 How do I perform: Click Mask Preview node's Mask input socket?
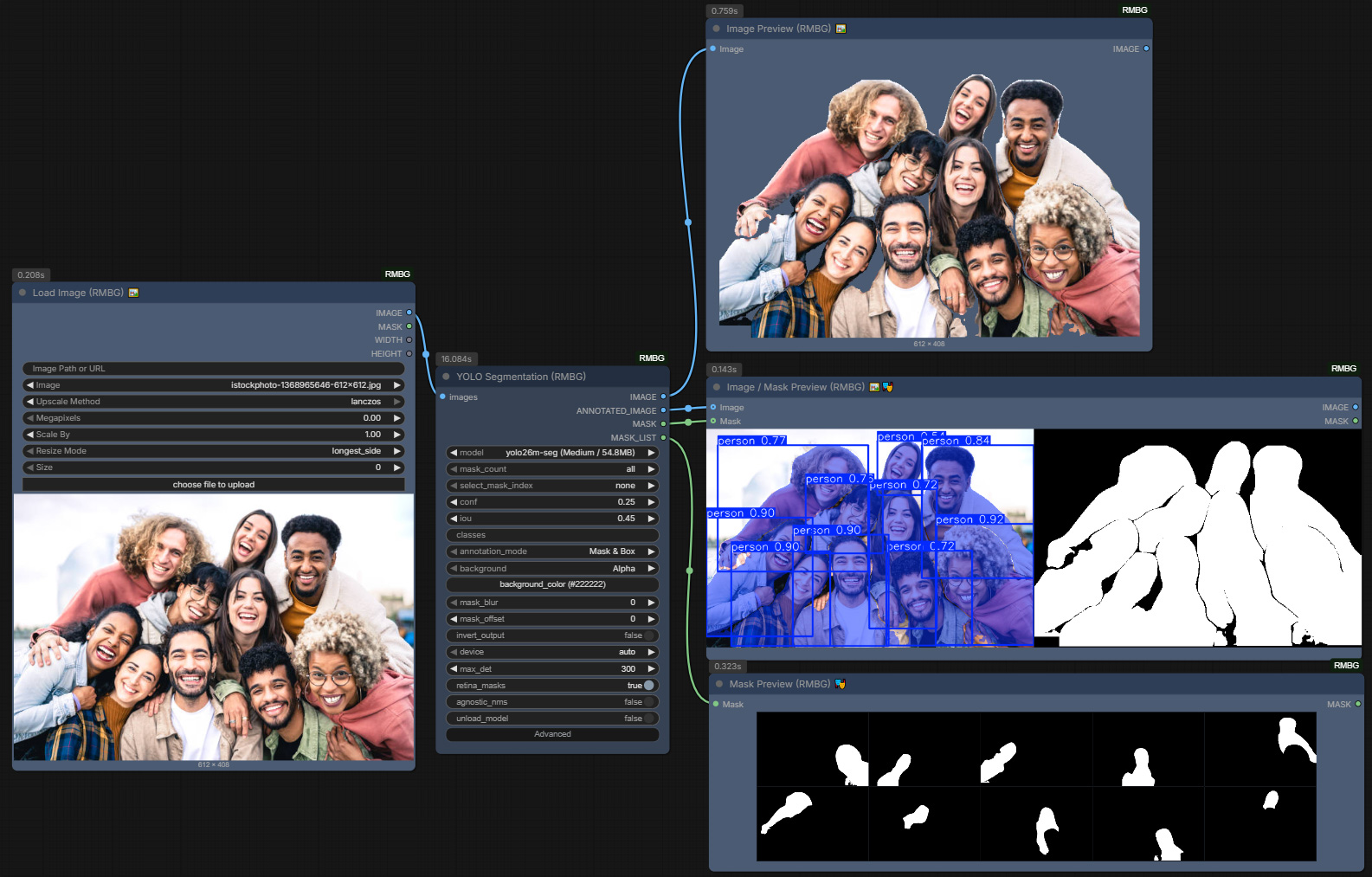coord(716,704)
